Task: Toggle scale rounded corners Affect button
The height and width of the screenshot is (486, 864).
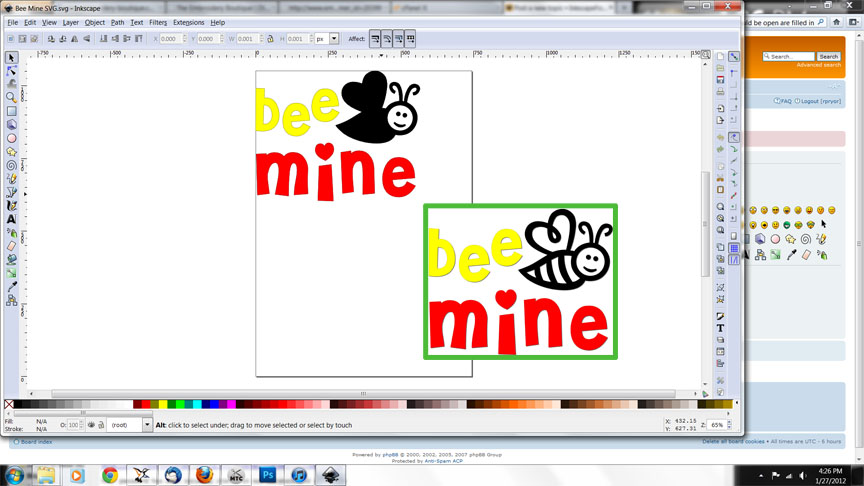Action: click(387, 39)
